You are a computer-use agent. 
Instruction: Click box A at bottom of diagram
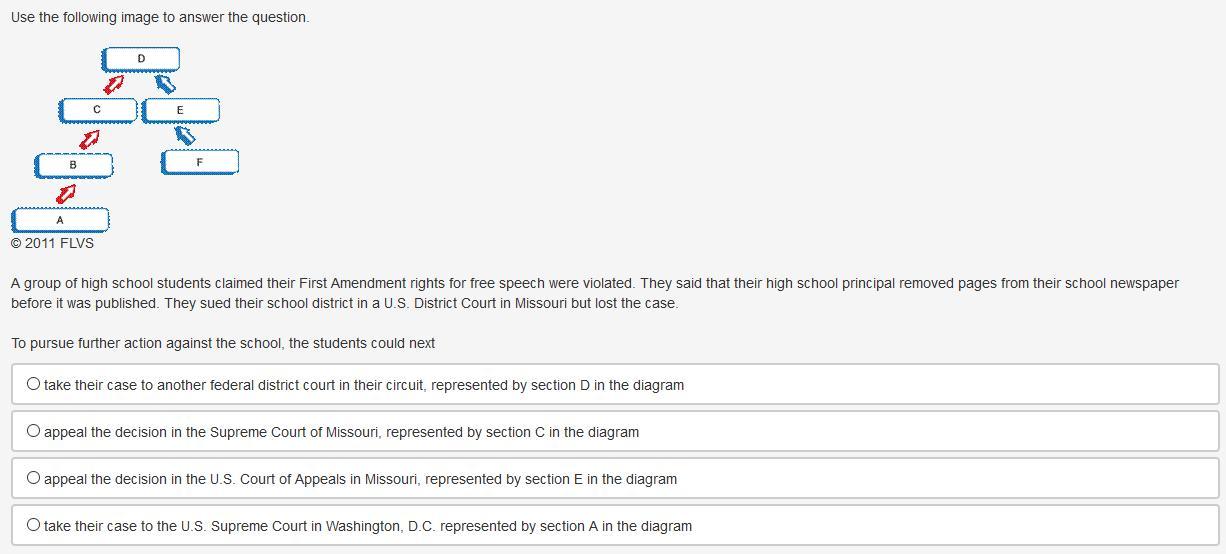60,219
